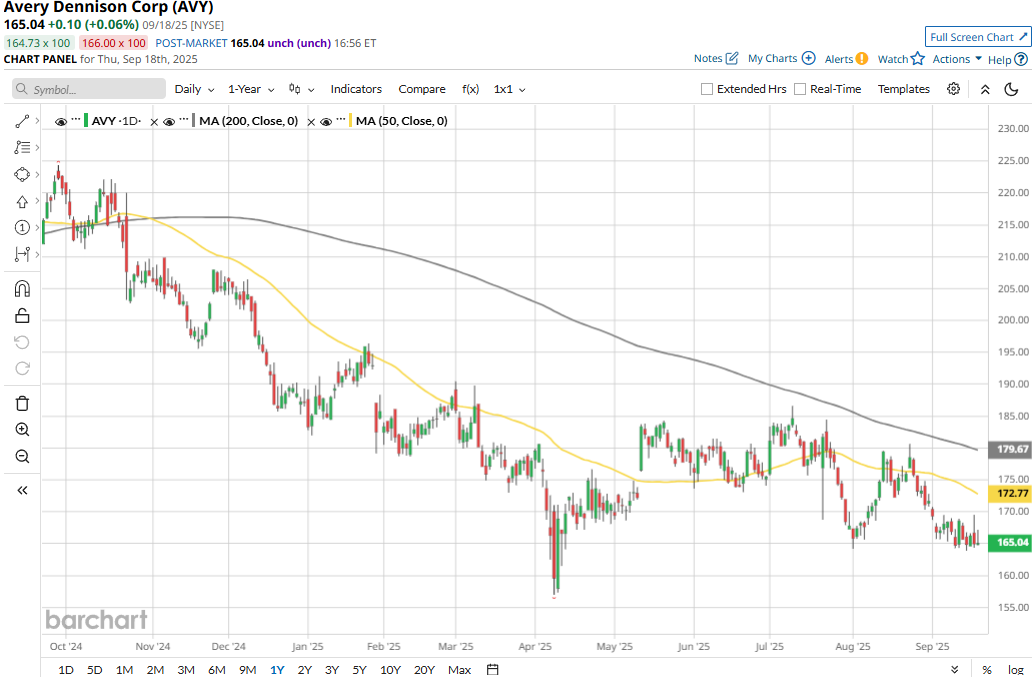Expand more options double chevron at bottom
Viewport: 1032px width, 677px height.
pyautogui.click(x=955, y=670)
